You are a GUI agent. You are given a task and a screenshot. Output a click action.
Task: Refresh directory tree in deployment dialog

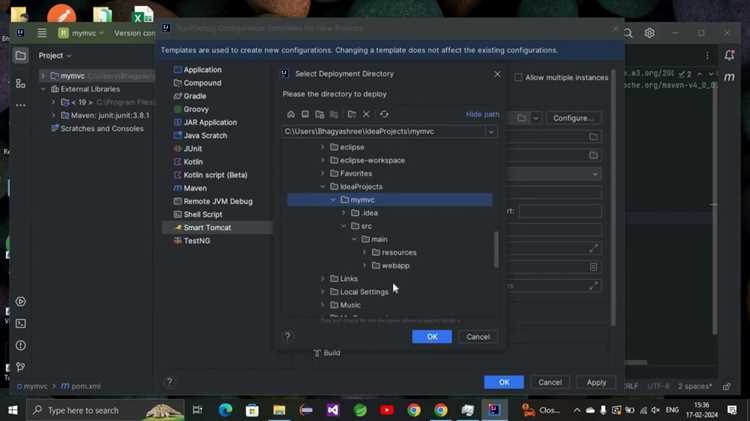point(384,114)
